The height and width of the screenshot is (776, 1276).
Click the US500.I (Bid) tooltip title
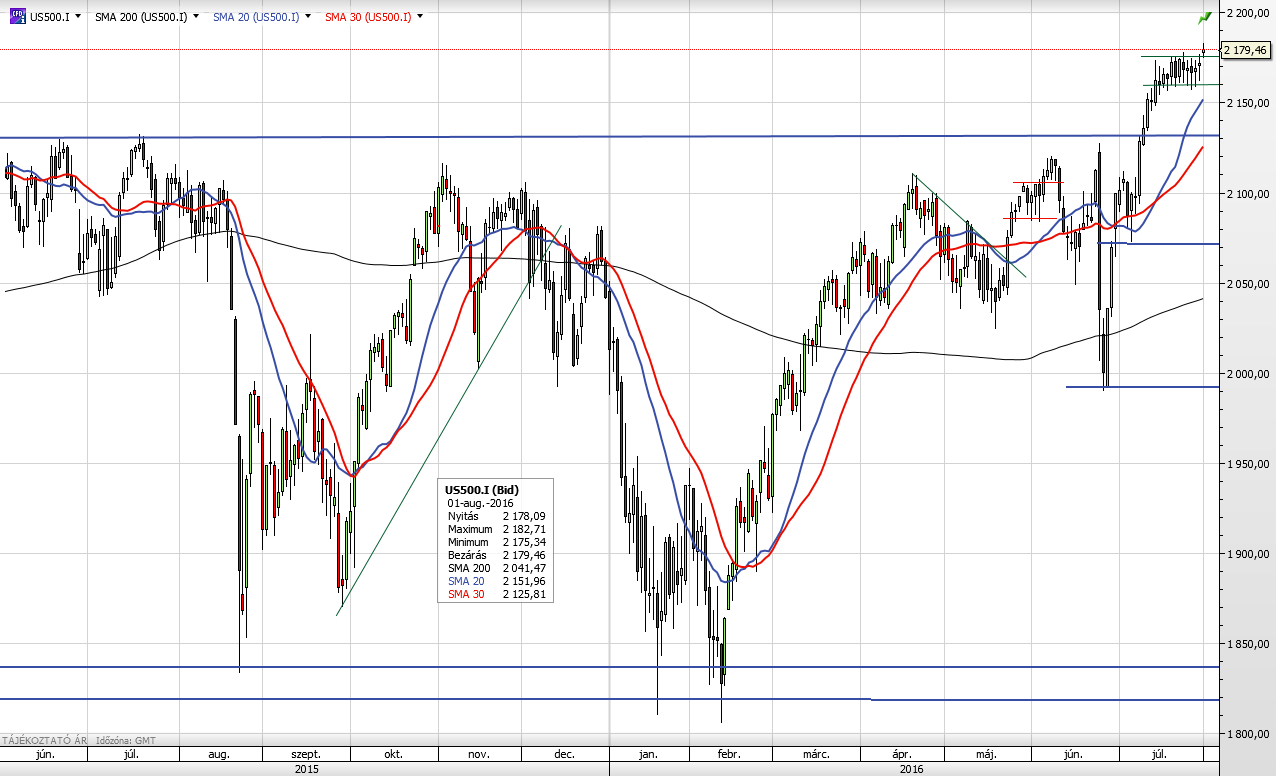click(483, 489)
